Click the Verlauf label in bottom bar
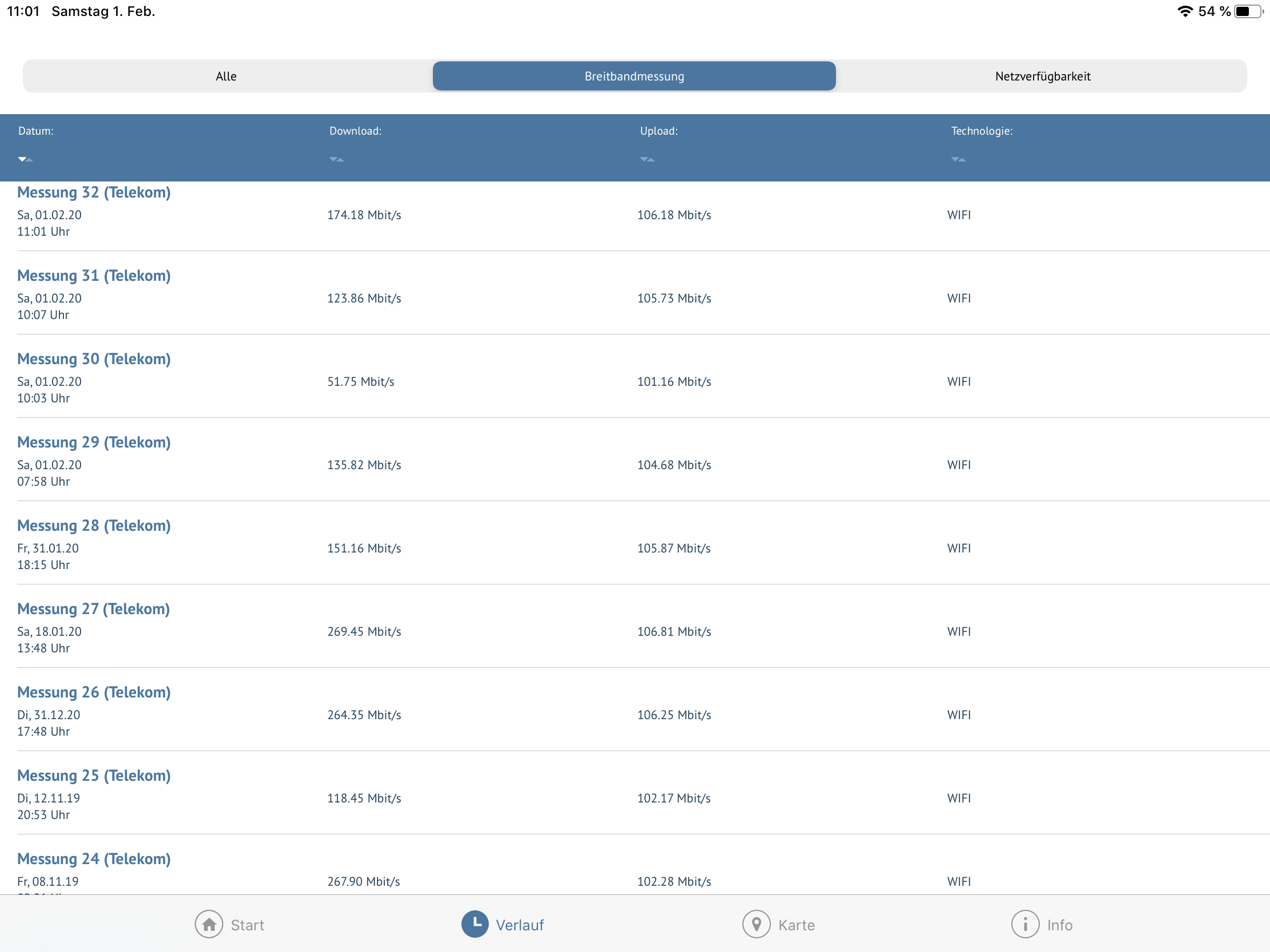The image size is (1270, 952). (520, 925)
